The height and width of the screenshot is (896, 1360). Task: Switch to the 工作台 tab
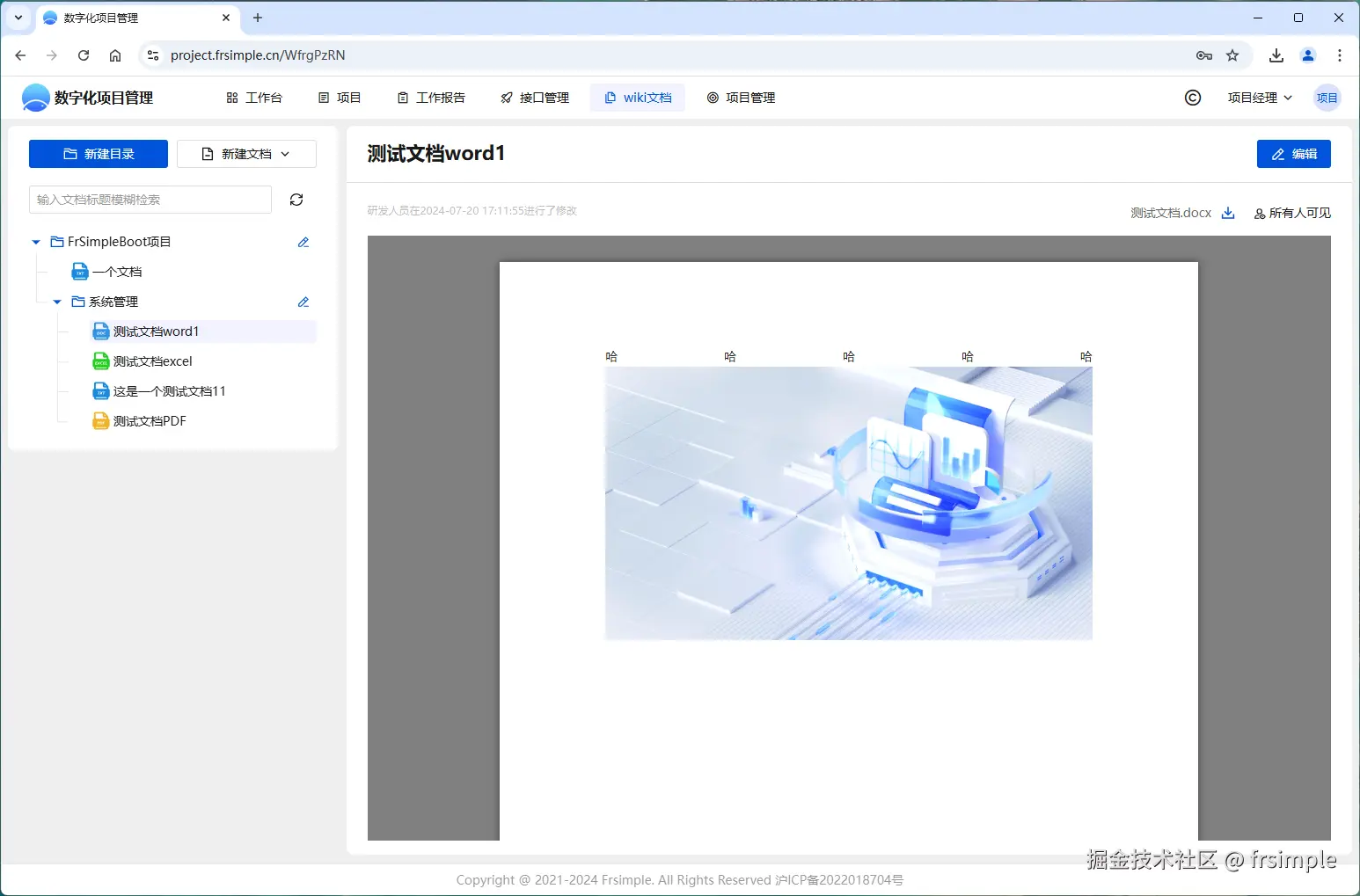254,98
